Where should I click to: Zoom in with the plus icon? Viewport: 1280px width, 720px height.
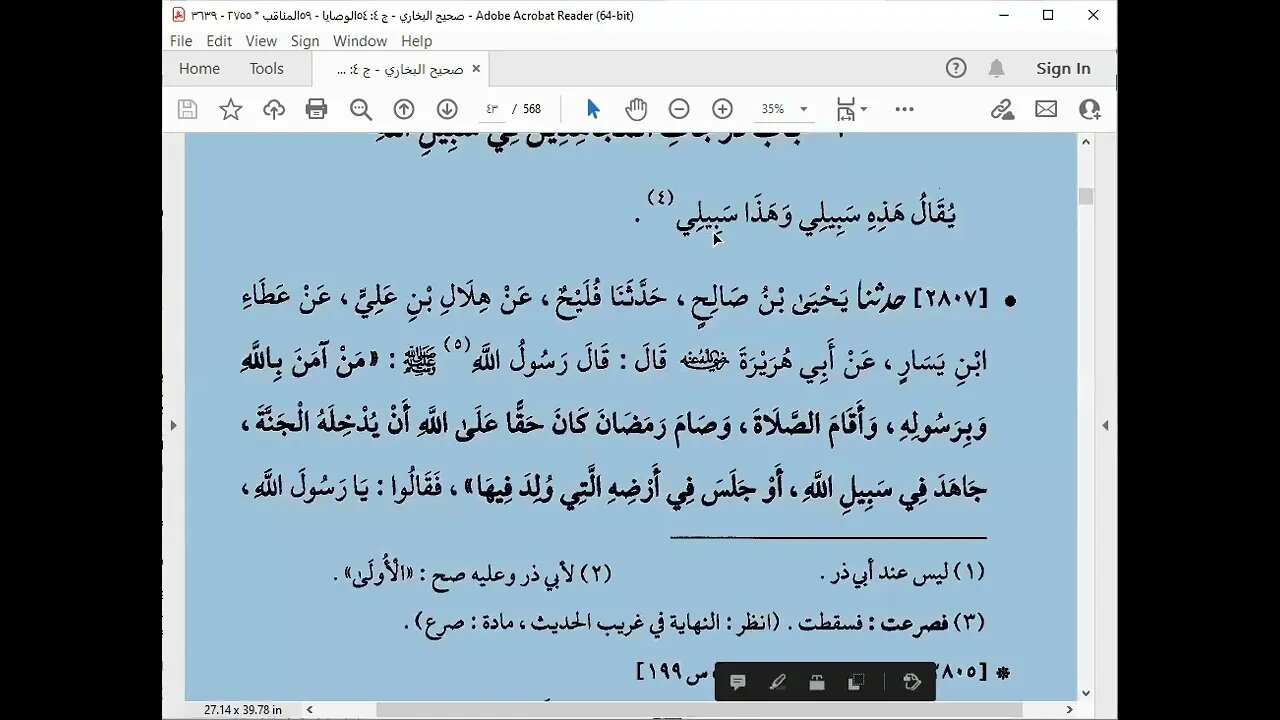[723, 109]
